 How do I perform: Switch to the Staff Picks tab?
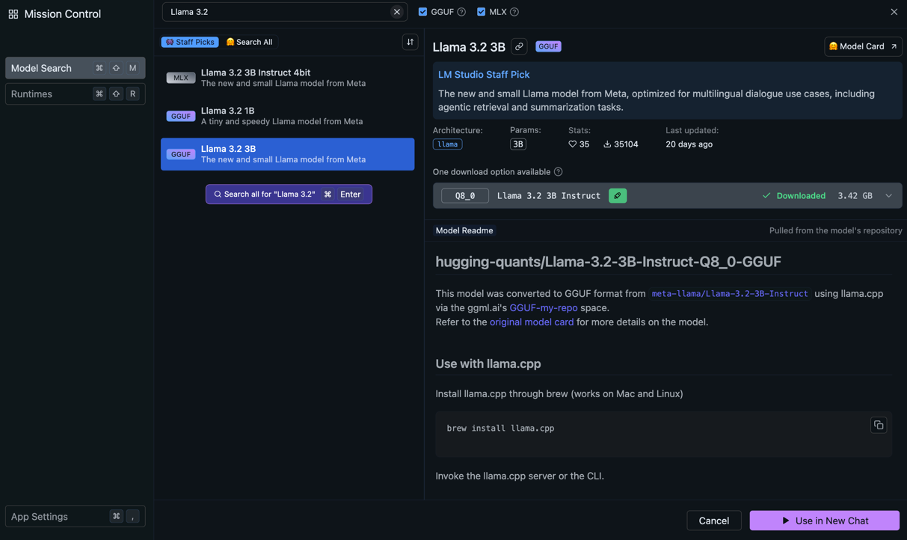click(x=190, y=42)
